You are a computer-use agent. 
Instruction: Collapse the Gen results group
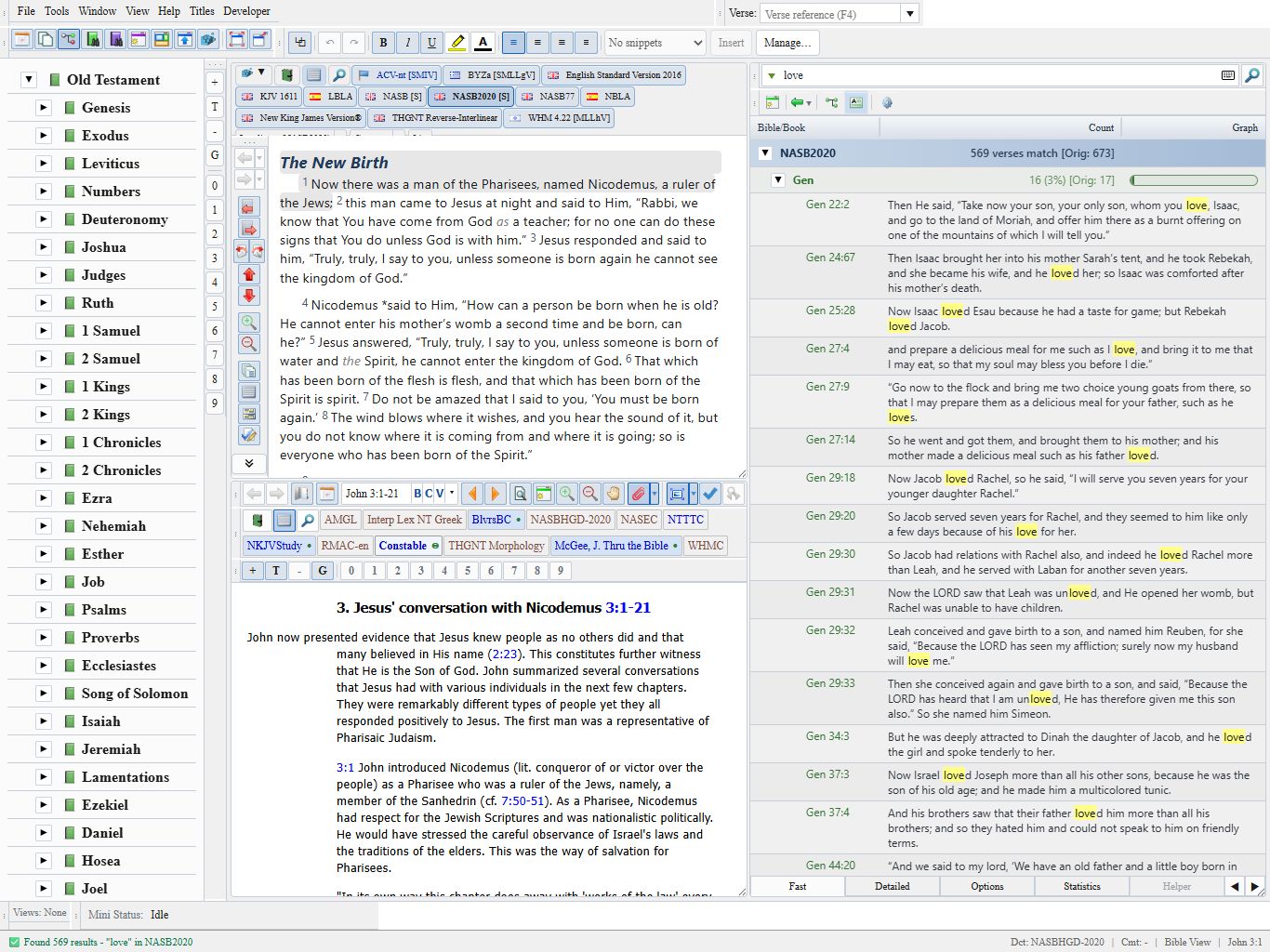779,180
